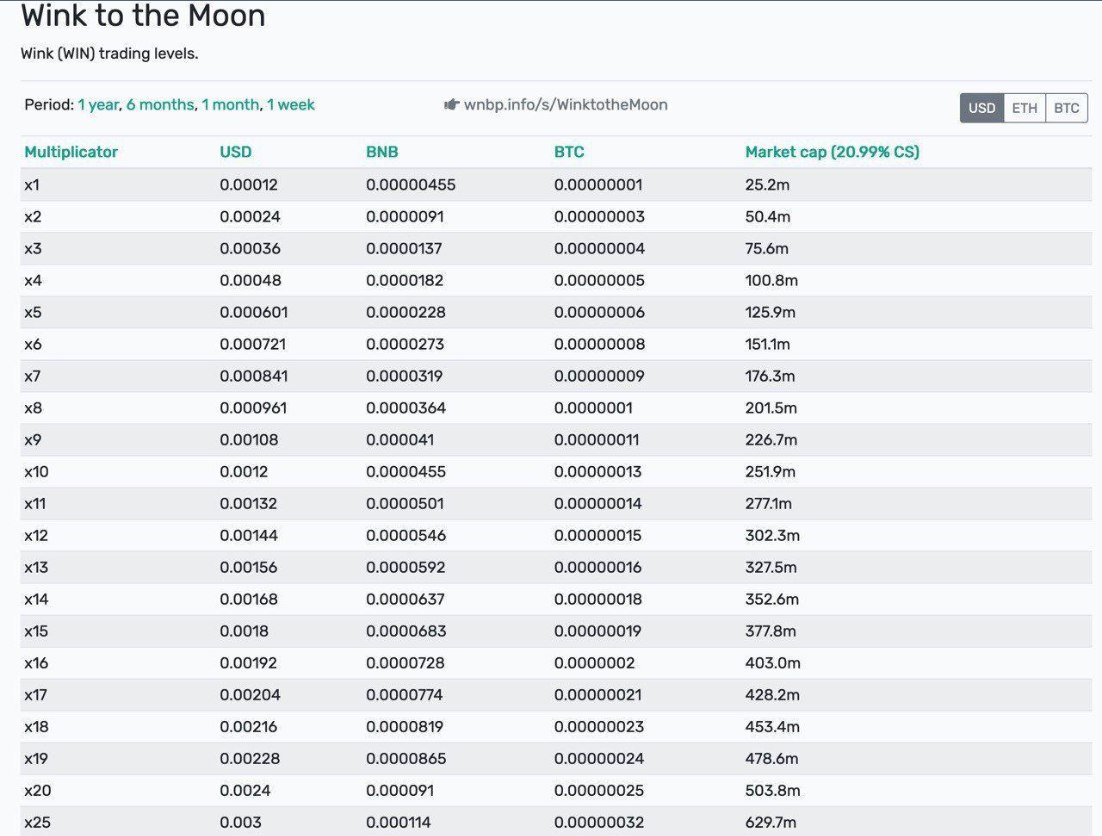Click the x1 multiplicator cell
1102x836 pixels.
pyautogui.click(x=32, y=185)
